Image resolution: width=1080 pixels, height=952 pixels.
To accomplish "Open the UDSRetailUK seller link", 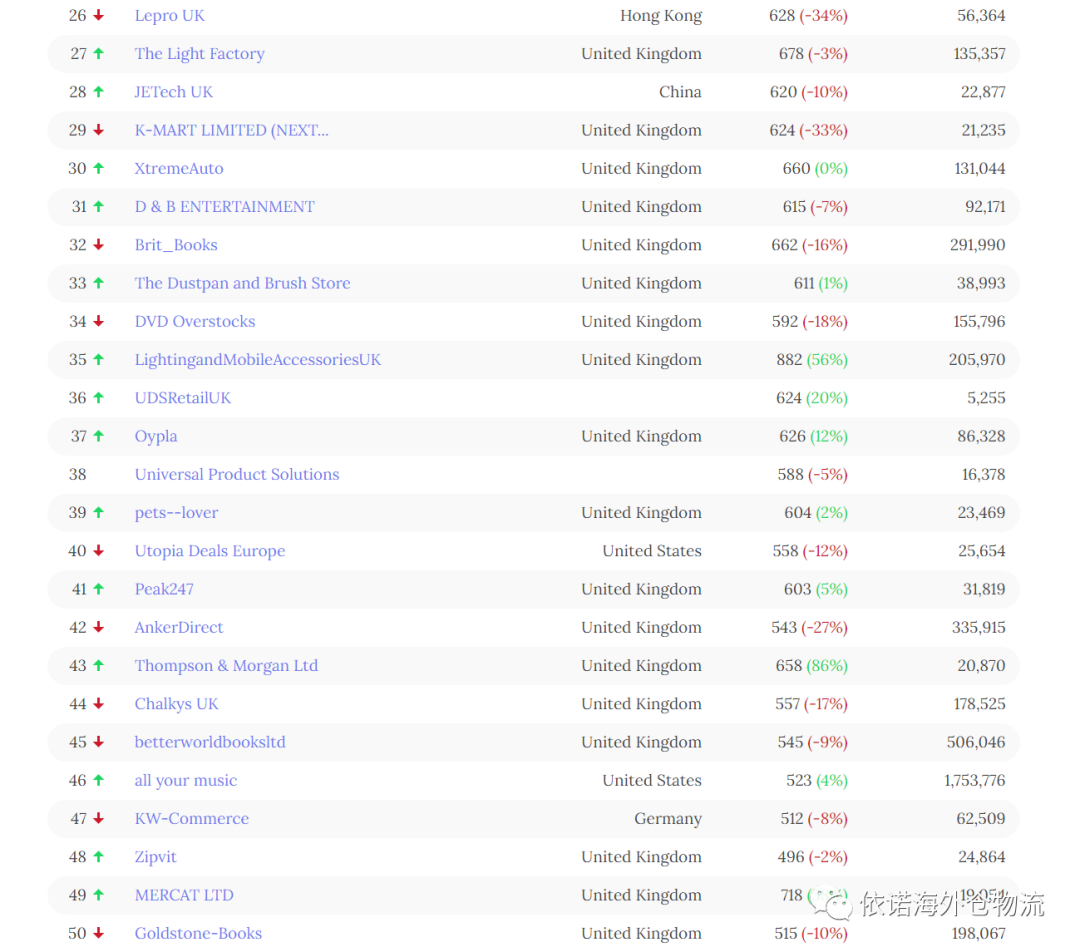I will (x=183, y=398).
